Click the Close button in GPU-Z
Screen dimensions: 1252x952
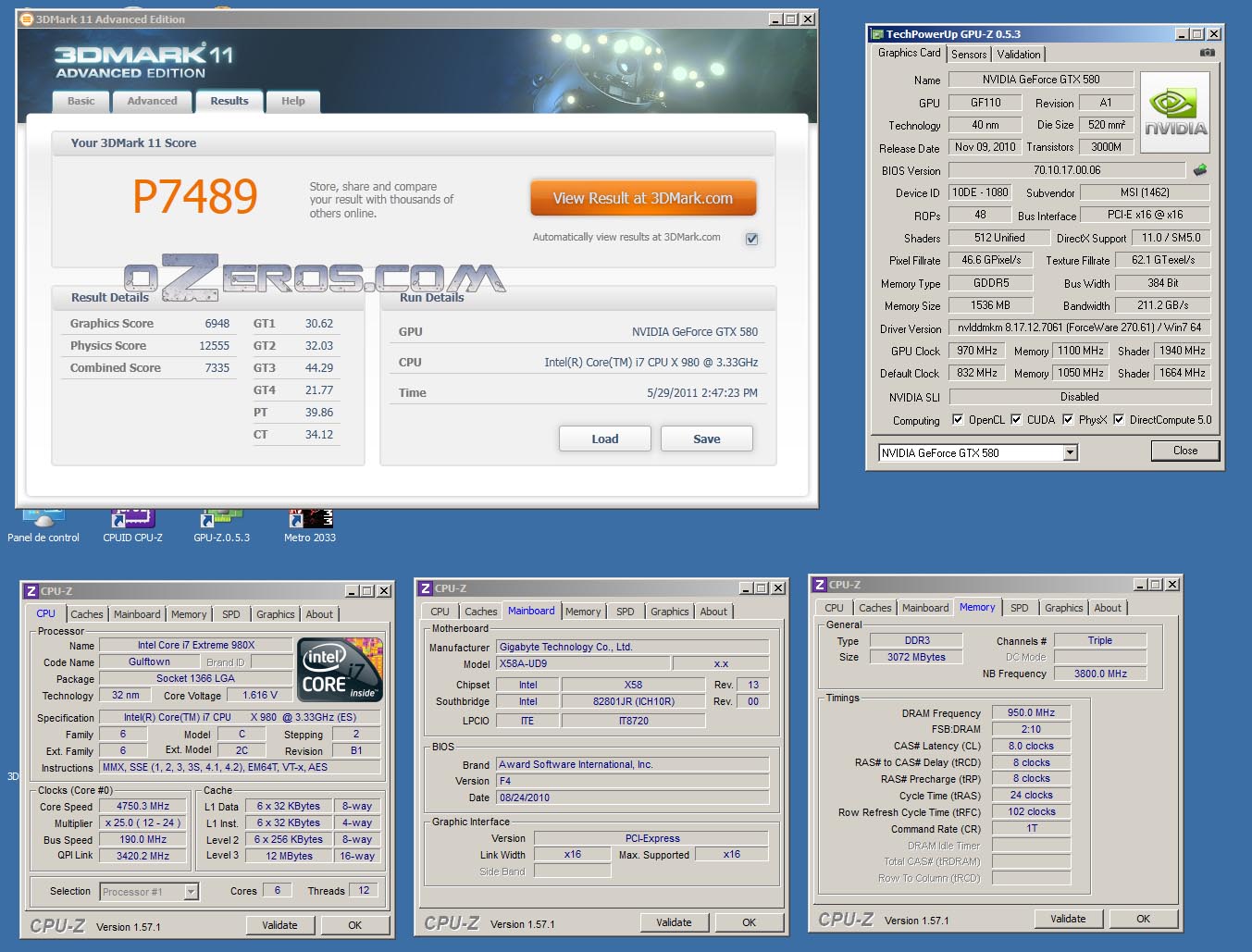1185,451
